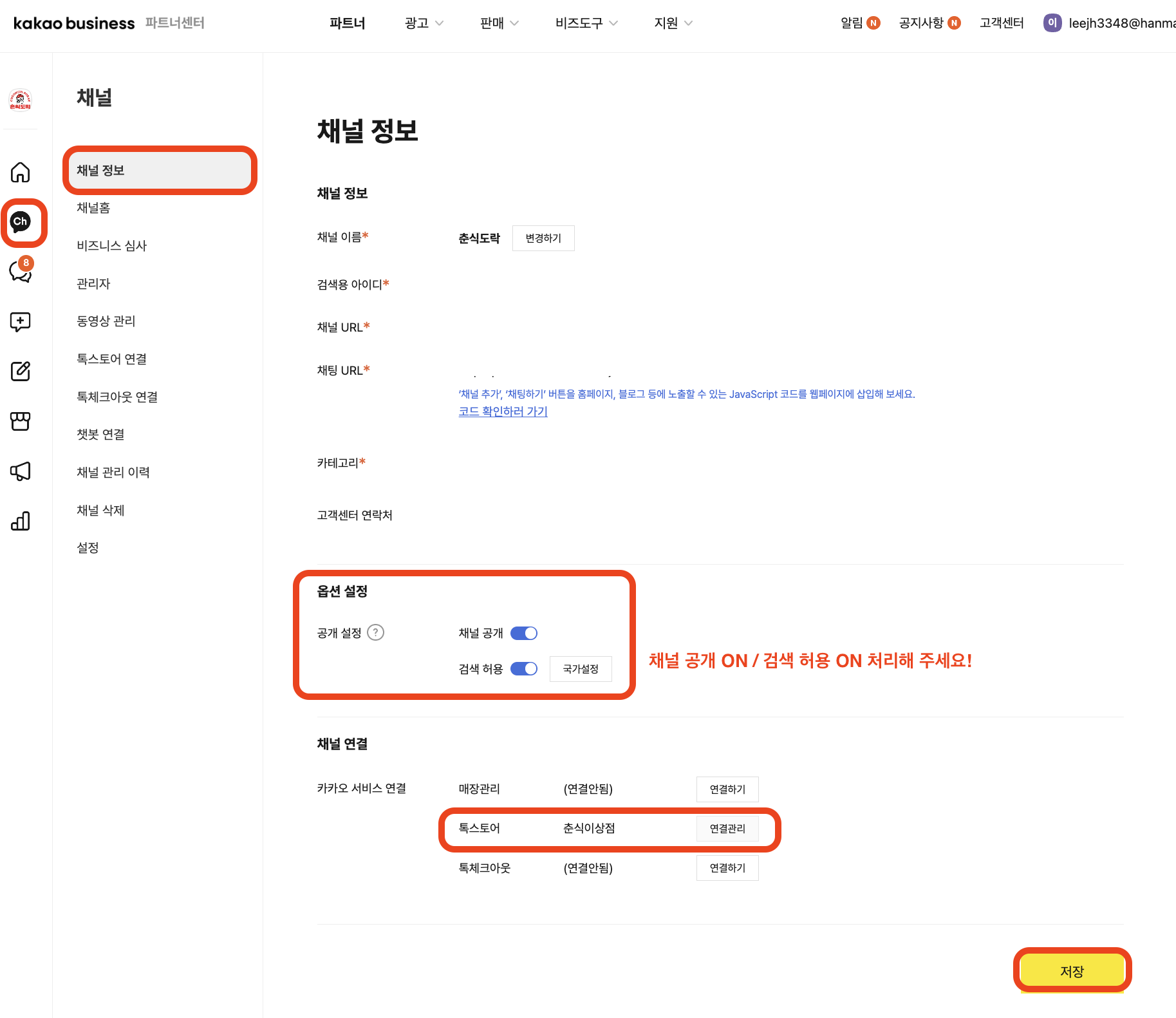Viewport: 1176px width, 1018px height.
Task: Open the 파트너 top menu
Action: click(348, 23)
